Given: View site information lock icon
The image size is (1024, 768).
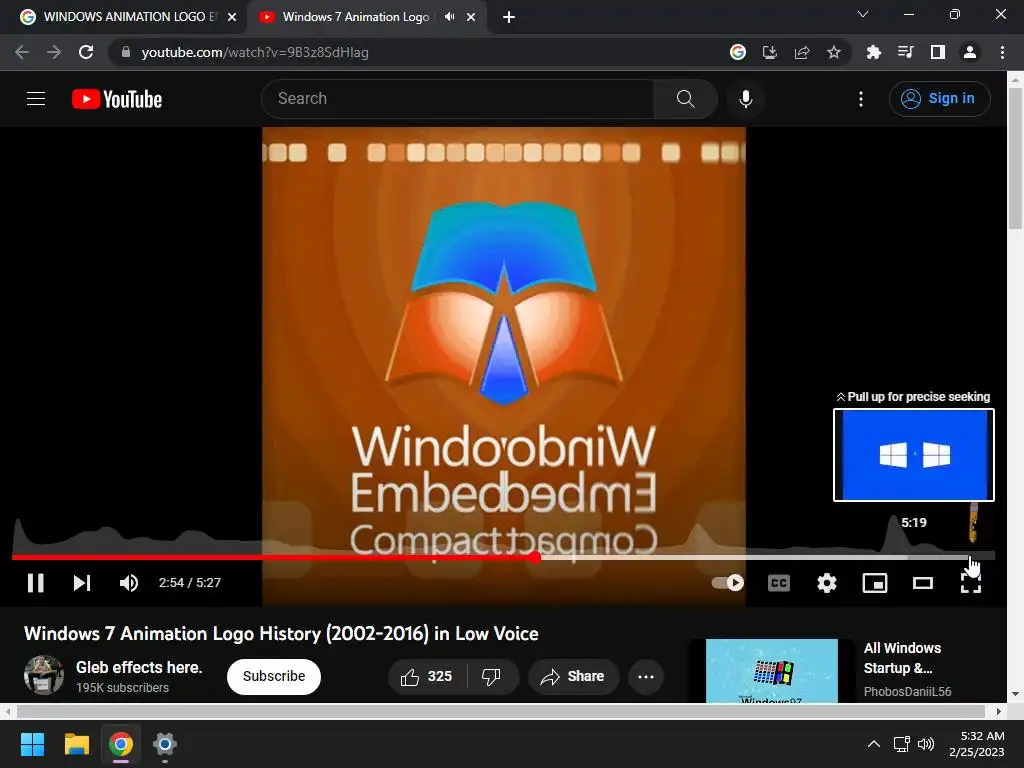Looking at the screenshot, I should tap(126, 52).
